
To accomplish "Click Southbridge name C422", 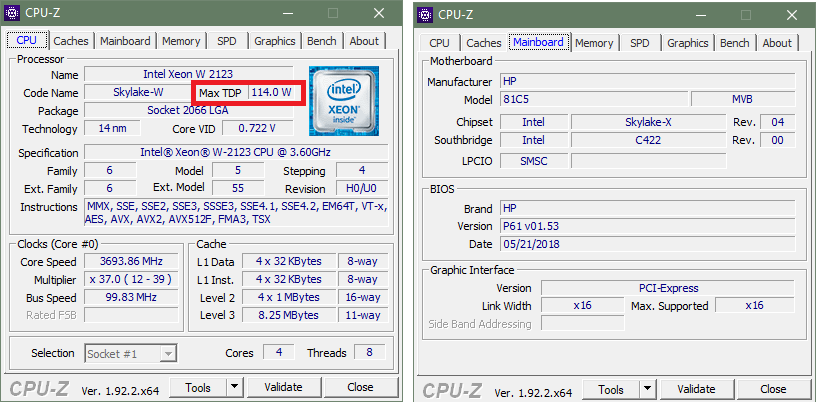I will [648, 140].
